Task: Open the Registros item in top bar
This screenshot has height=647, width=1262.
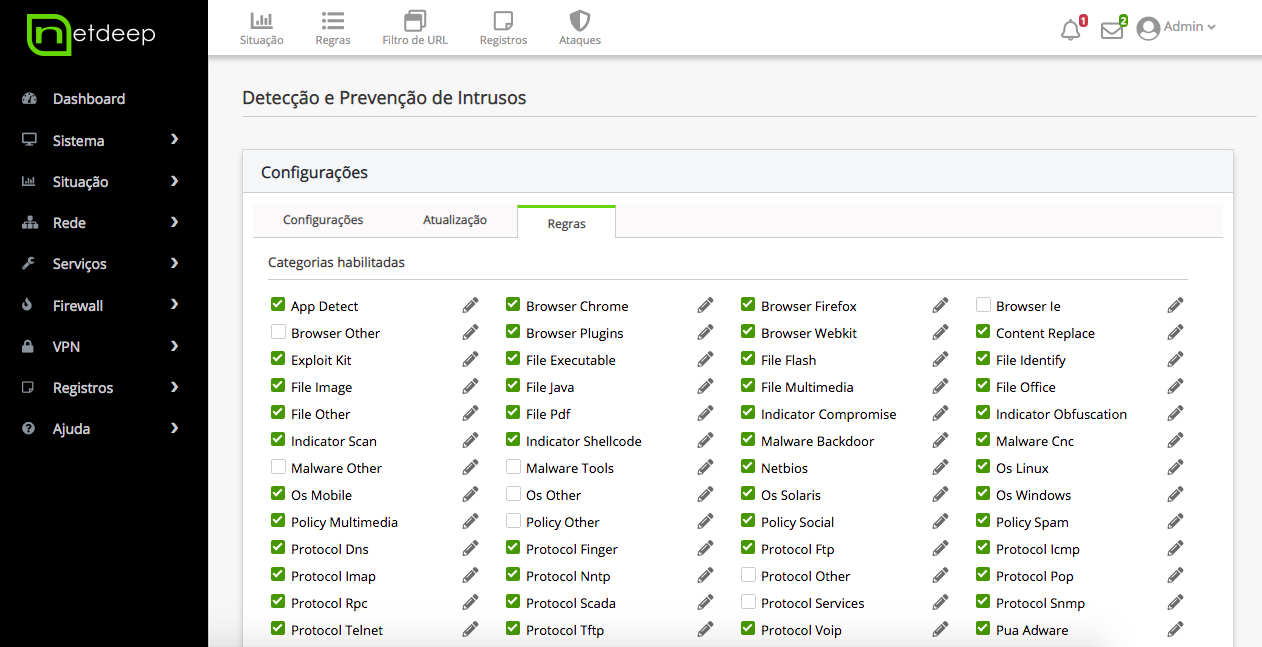Action: click(503, 27)
